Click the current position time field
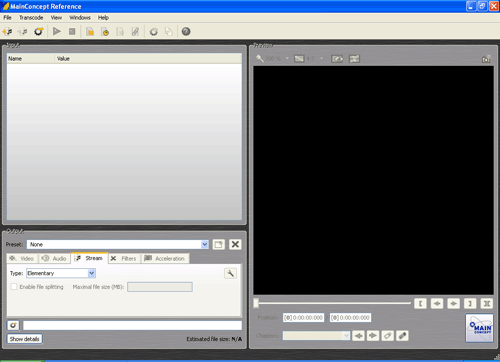Viewport: 500px width, 362px height. tap(303, 318)
